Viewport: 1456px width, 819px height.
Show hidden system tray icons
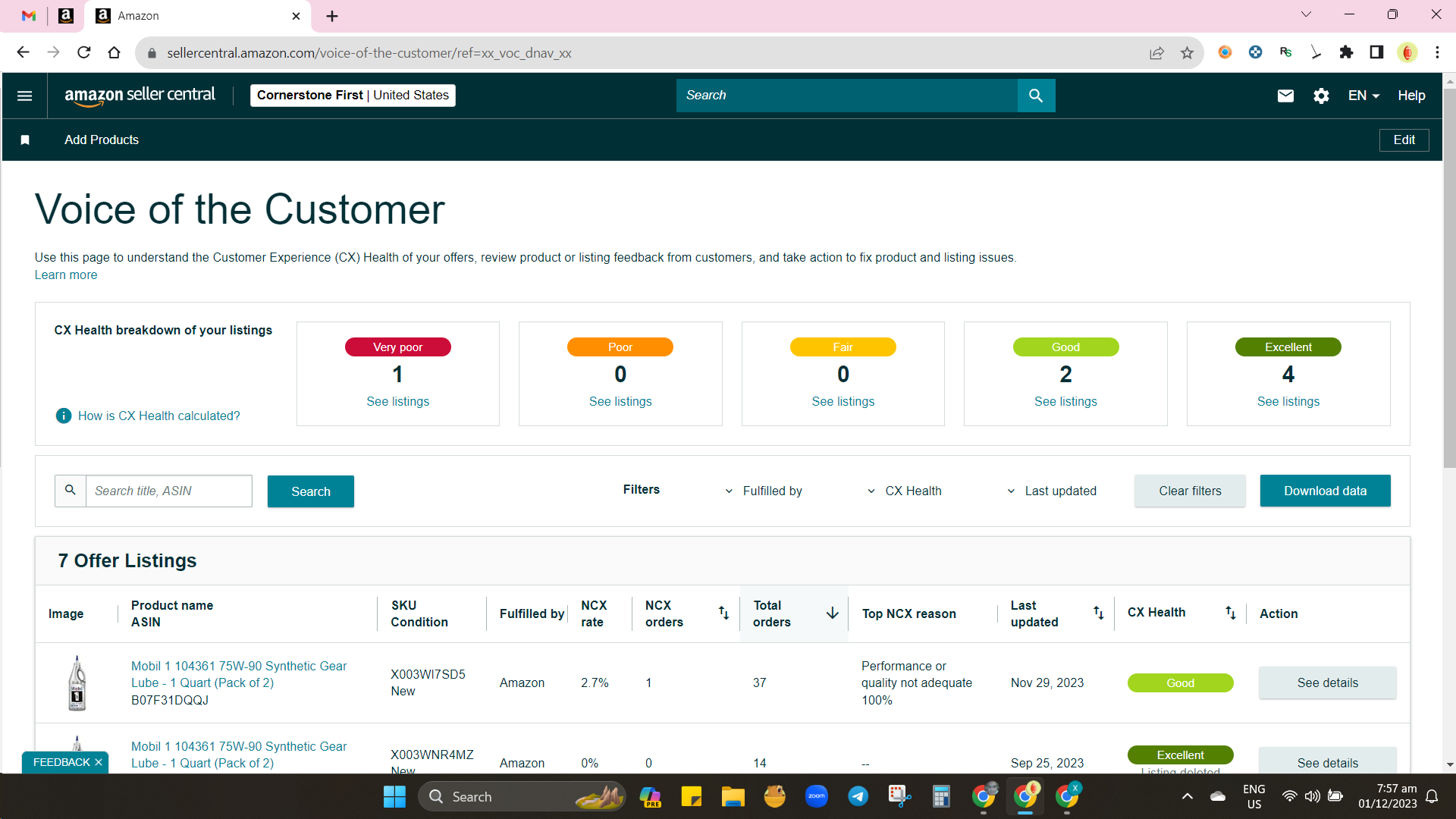[x=1188, y=796]
